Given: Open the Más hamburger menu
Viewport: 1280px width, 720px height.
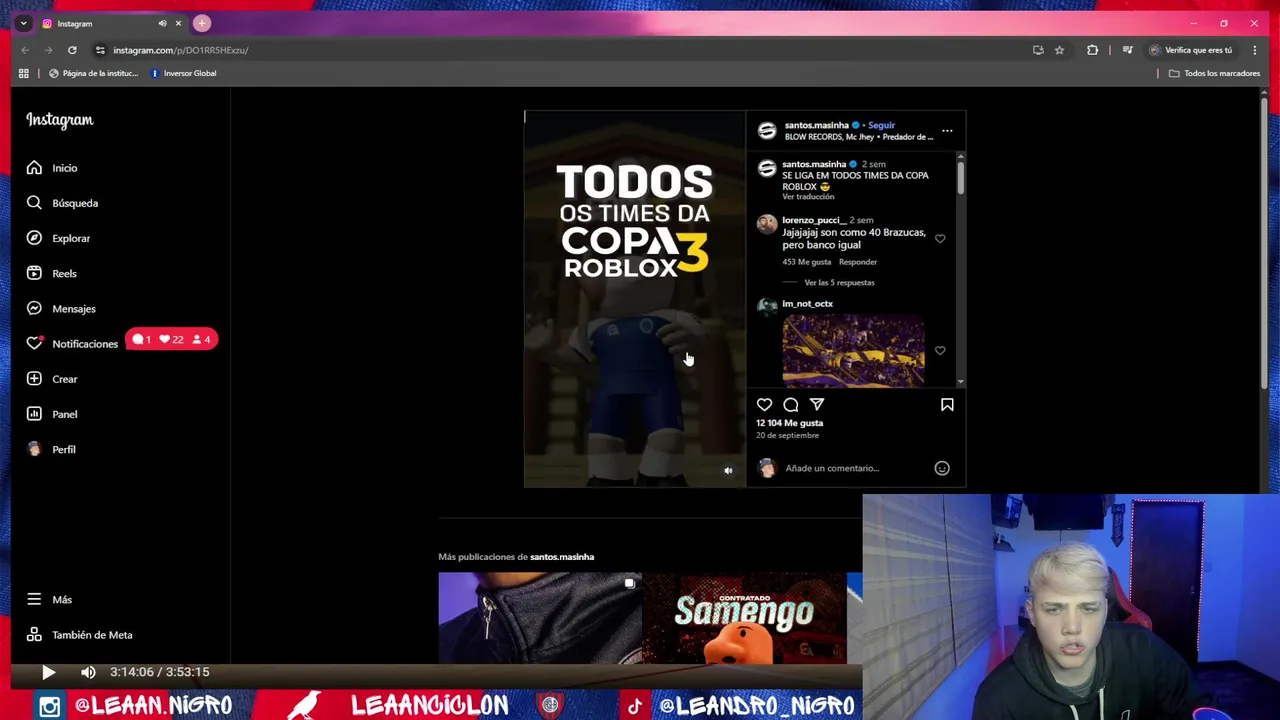Looking at the screenshot, I should (x=34, y=599).
